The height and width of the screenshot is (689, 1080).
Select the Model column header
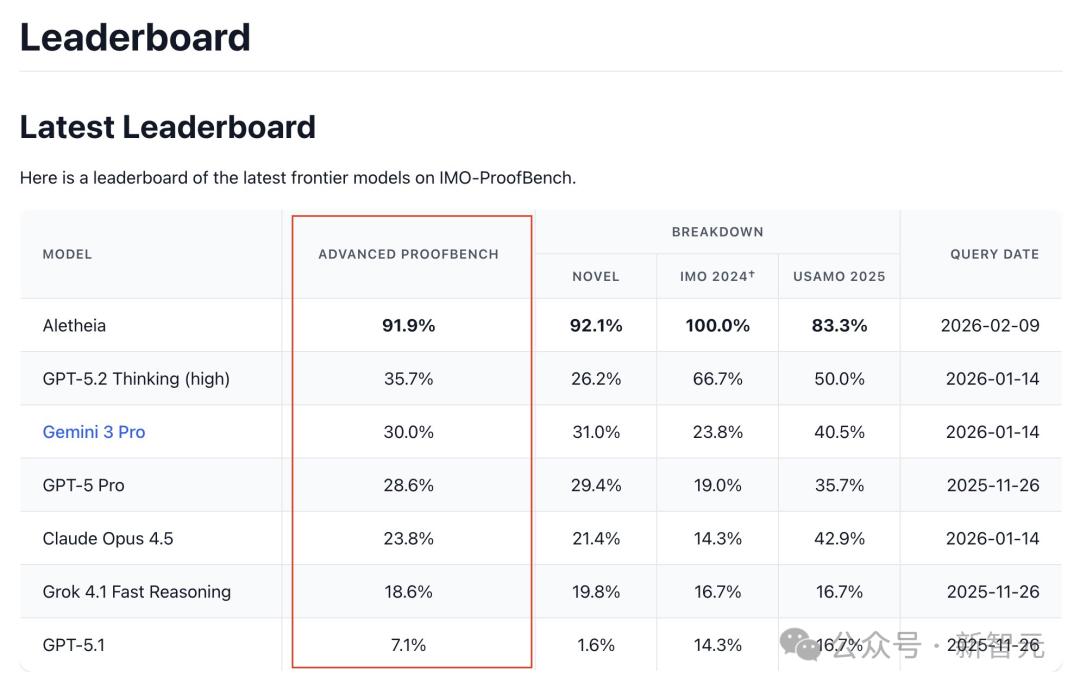point(67,254)
